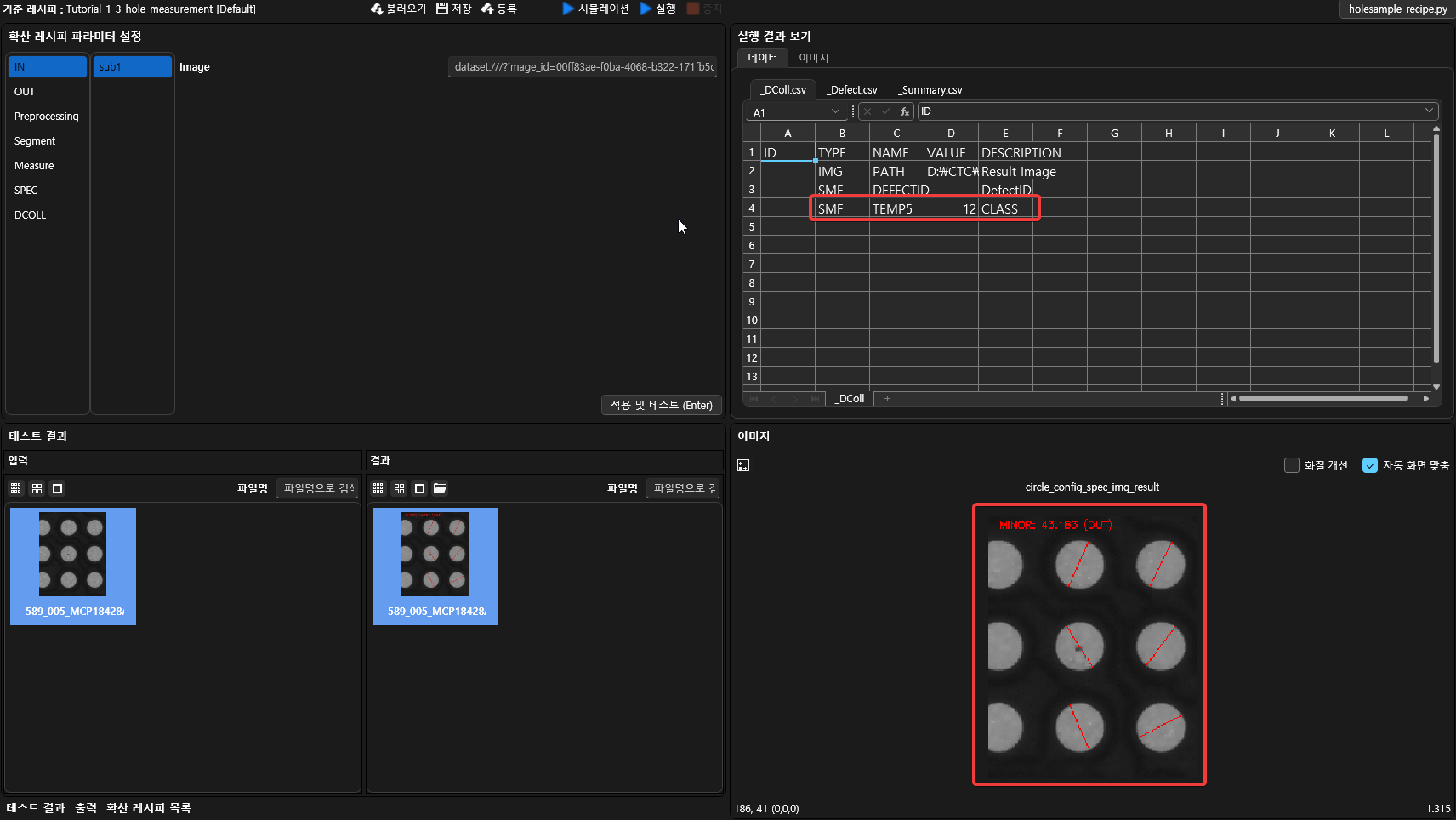The height and width of the screenshot is (820, 1456).
Task: Expand the formula bar chevron
Action: coord(1429,111)
